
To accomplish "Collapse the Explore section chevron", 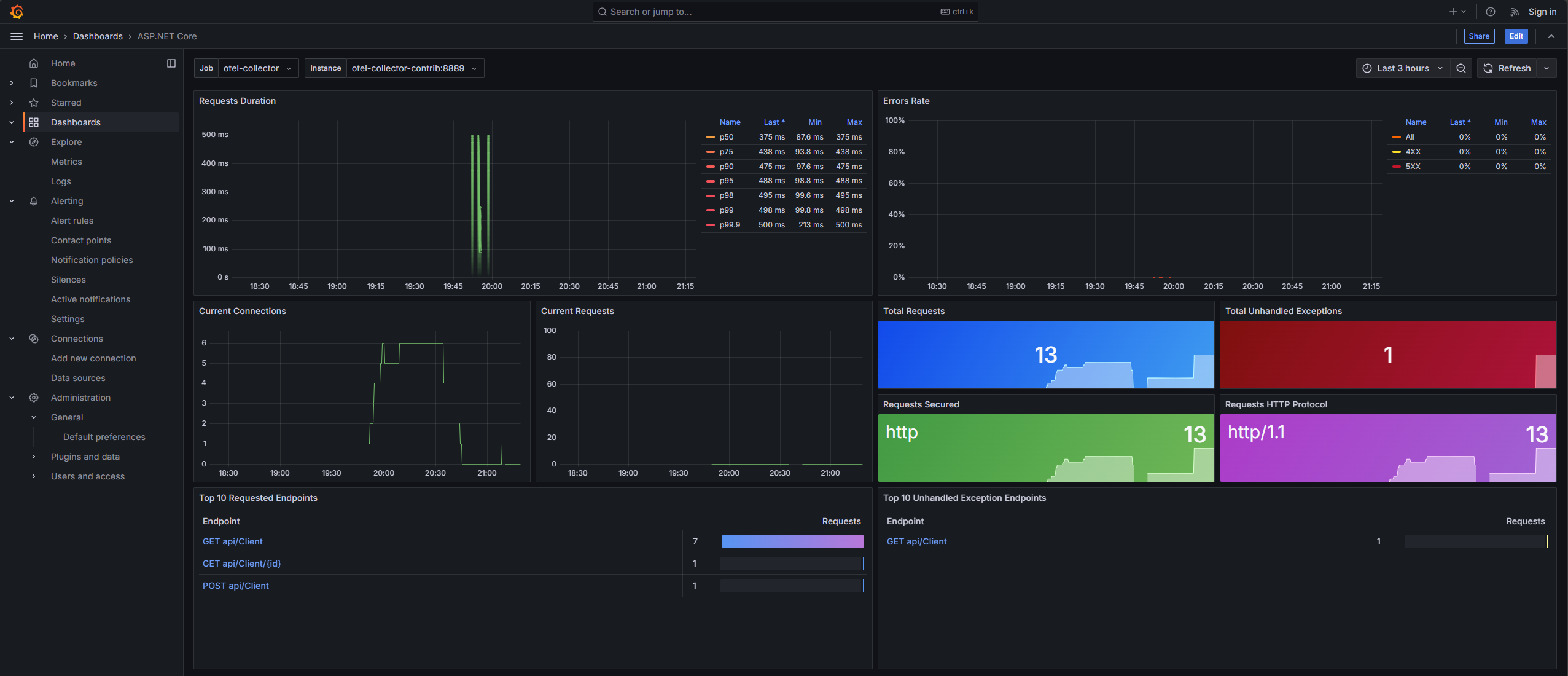I will point(12,142).
